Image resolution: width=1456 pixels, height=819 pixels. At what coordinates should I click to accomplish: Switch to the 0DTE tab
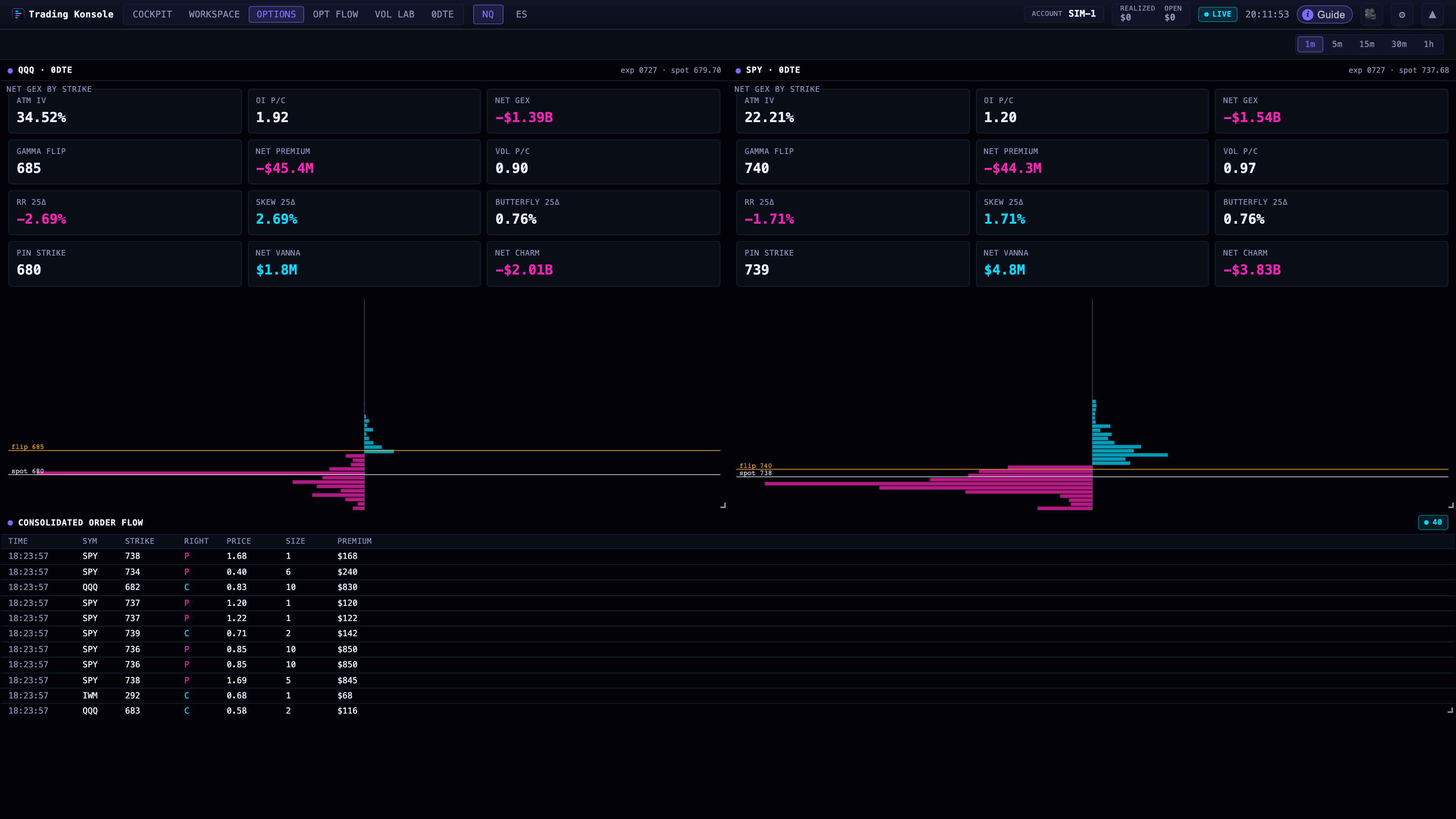pyautogui.click(x=442, y=14)
